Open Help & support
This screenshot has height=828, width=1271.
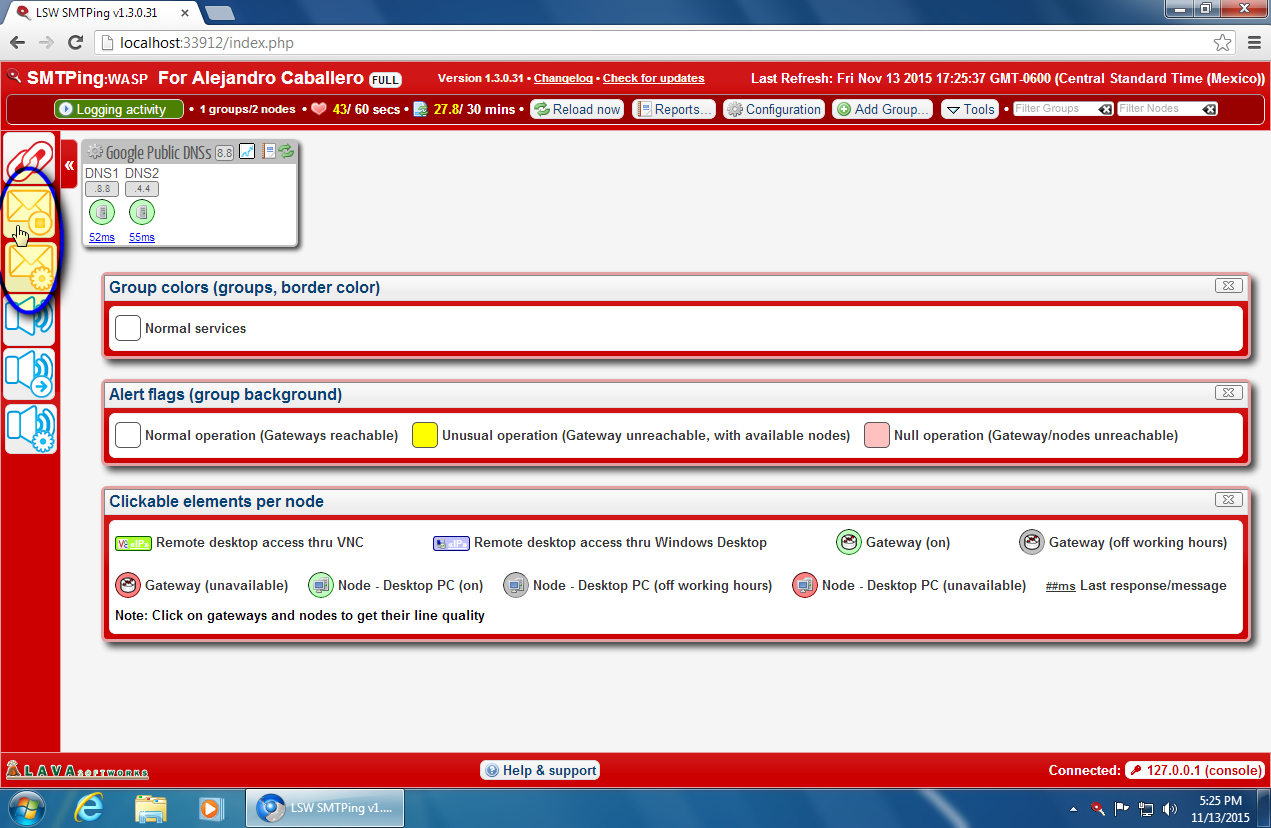(540, 770)
